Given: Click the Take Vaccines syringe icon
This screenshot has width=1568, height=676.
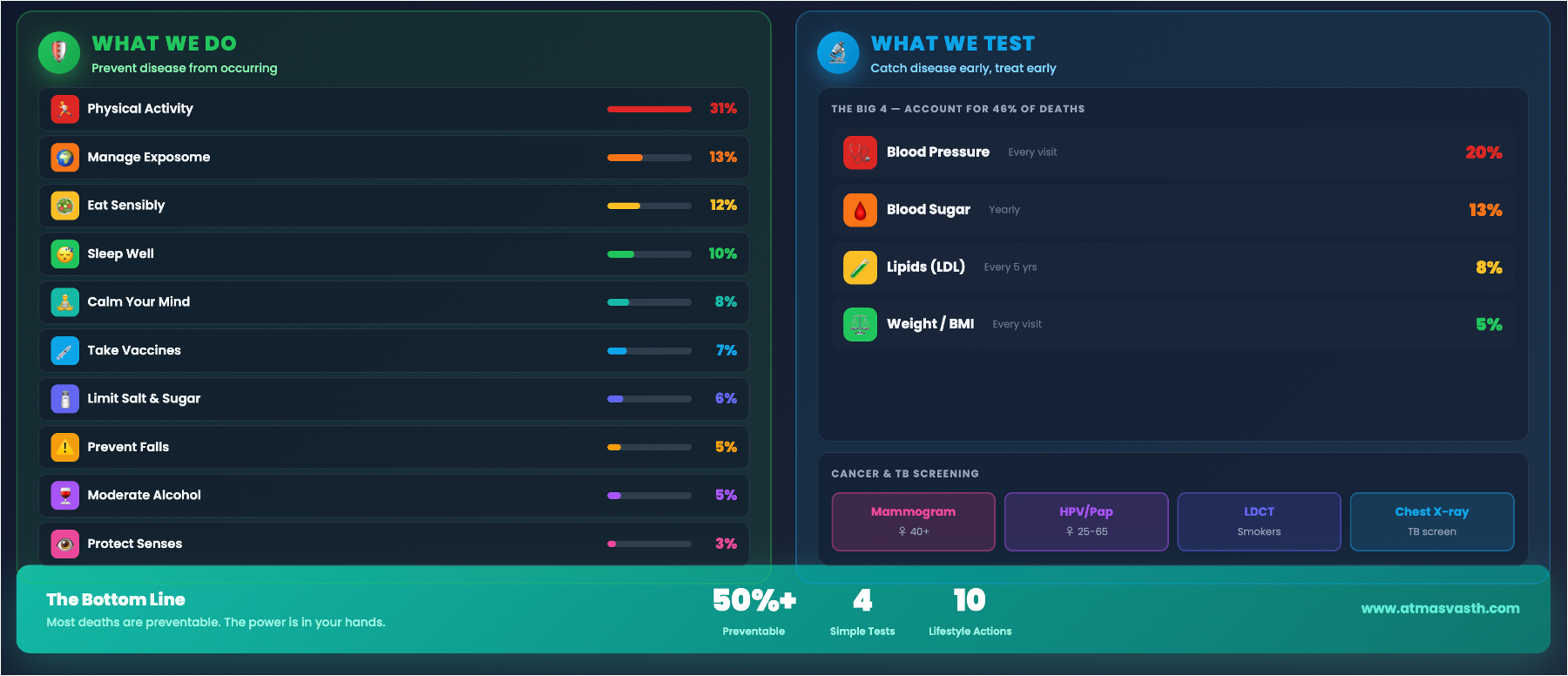Looking at the screenshot, I should pos(64,351).
